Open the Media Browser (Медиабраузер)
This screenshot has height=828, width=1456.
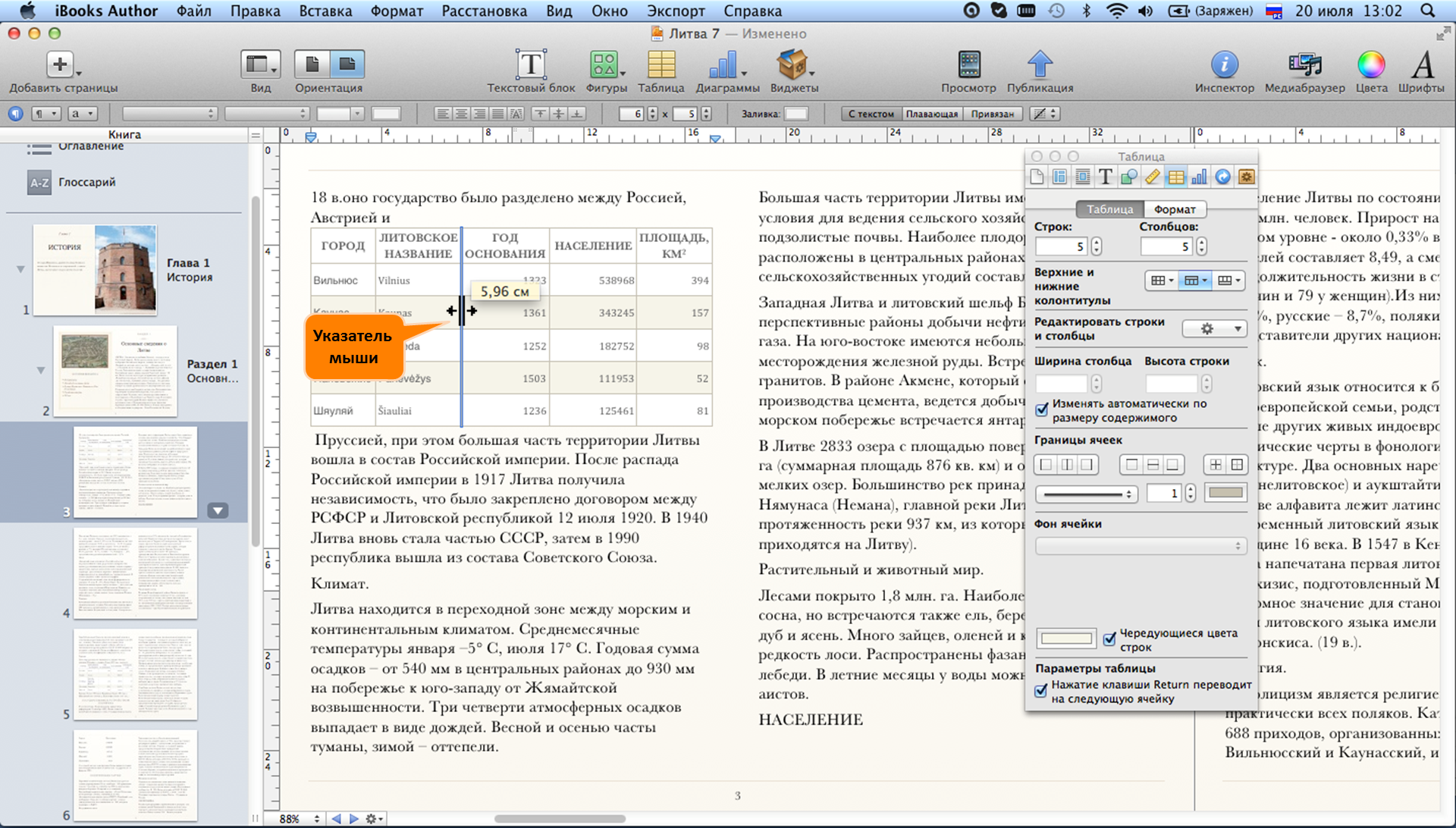[1304, 65]
